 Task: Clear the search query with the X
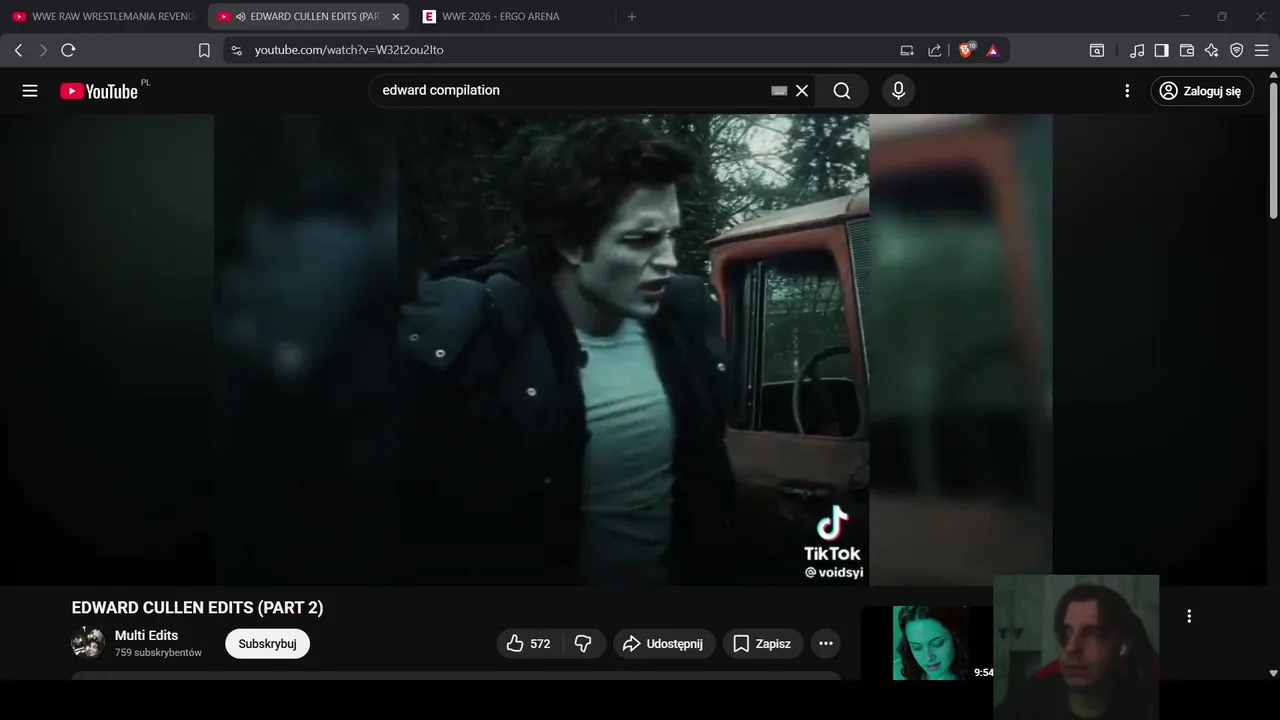pos(802,91)
